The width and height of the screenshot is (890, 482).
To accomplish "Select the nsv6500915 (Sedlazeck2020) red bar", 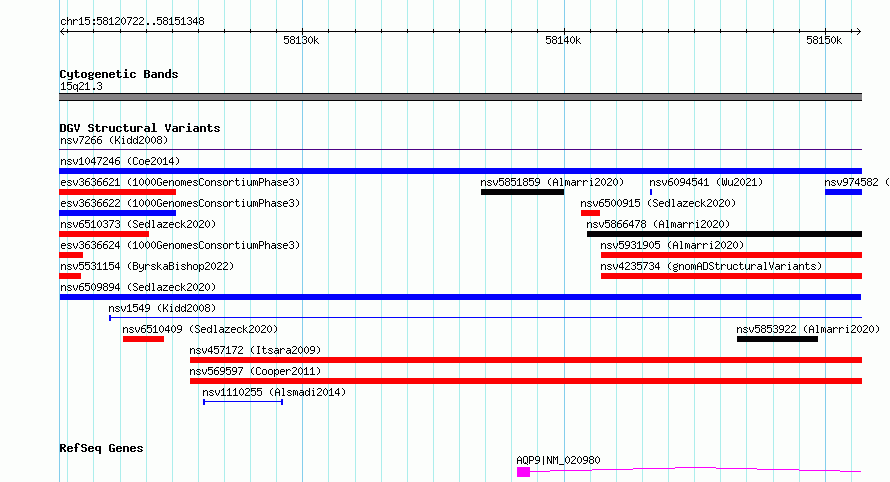I will [x=590, y=213].
